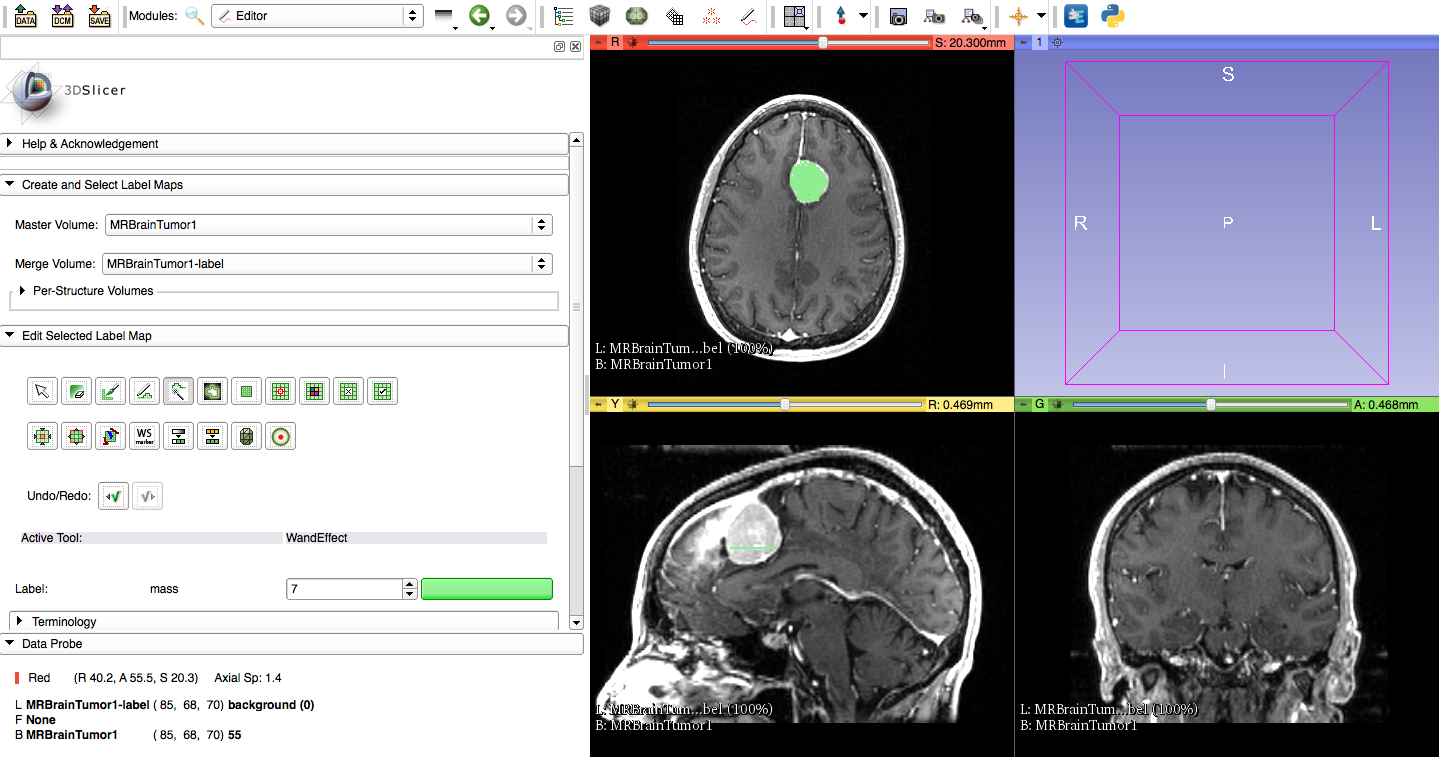This screenshot has width=1439, height=757.
Task: Click the Load DICOM (DCM) icon
Action: 62,16
